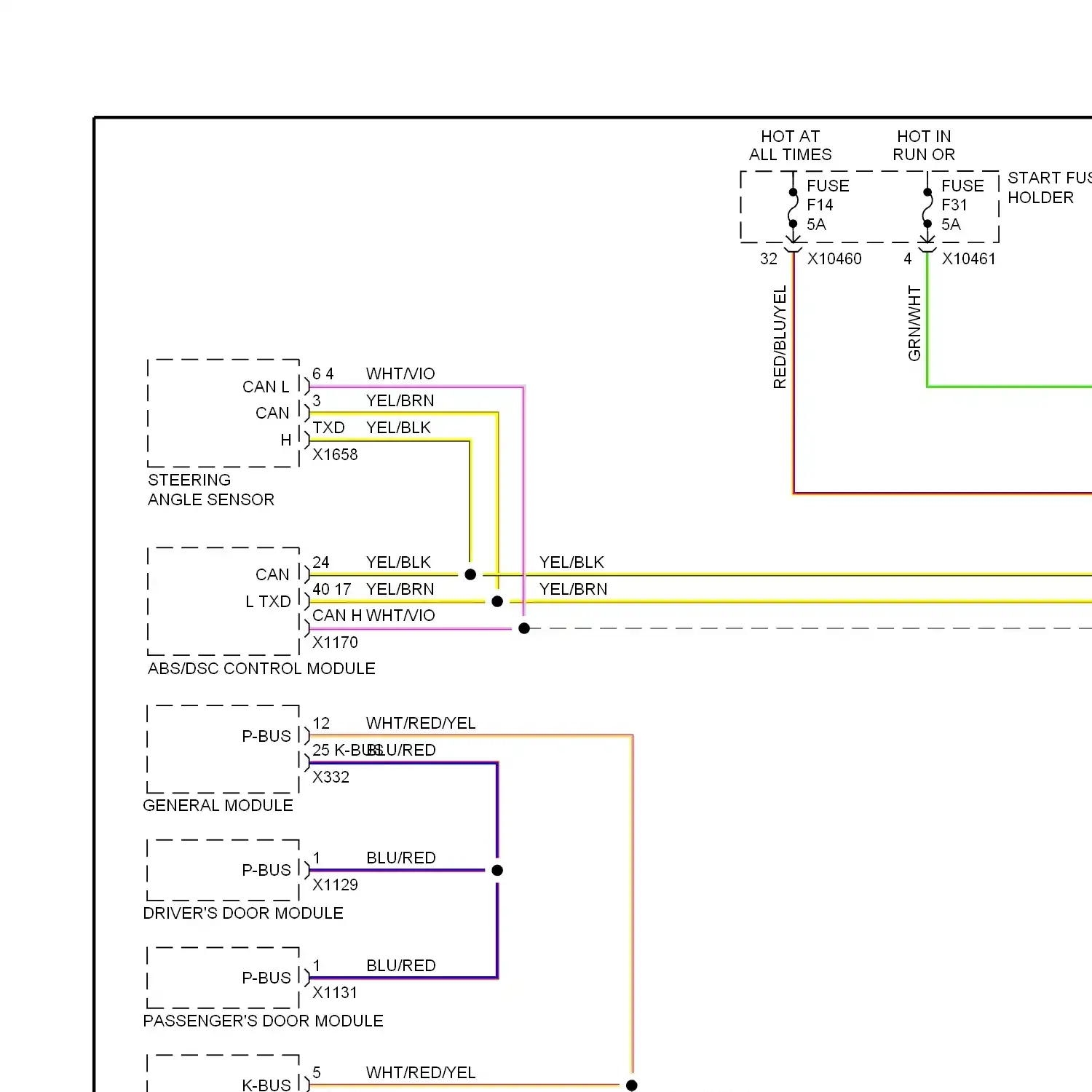This screenshot has height=1092, width=1092.
Task: Click the ABS/DSC CONTROL MODULE label
Action: (261, 669)
